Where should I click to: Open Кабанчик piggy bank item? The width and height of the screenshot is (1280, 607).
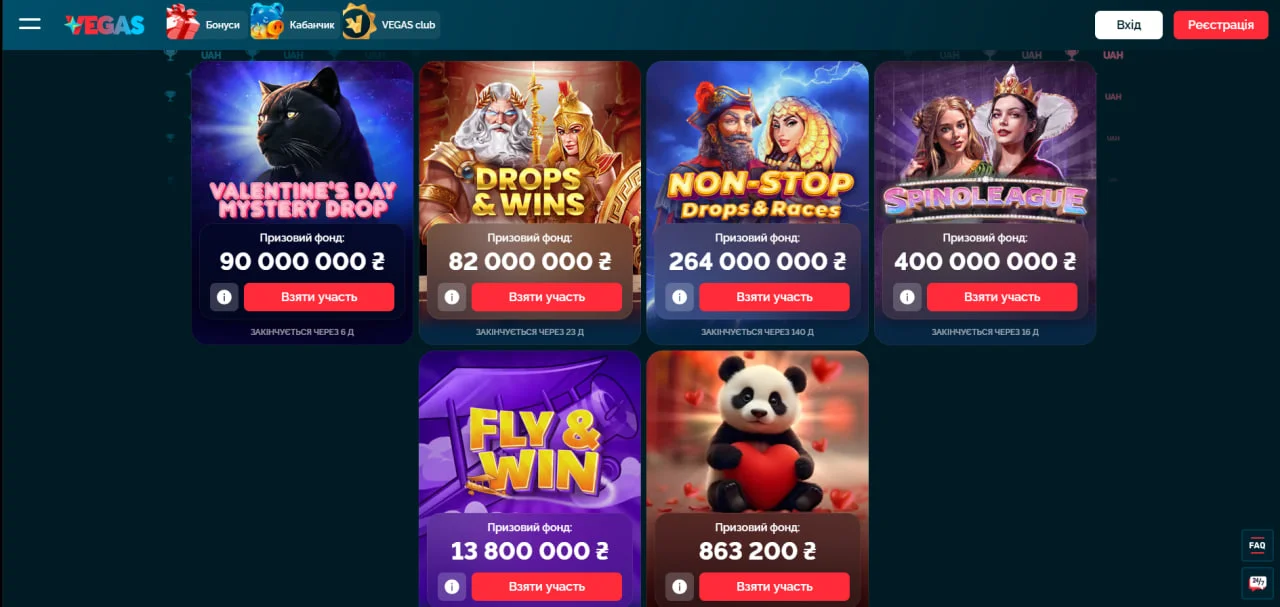pyautogui.click(x=293, y=24)
